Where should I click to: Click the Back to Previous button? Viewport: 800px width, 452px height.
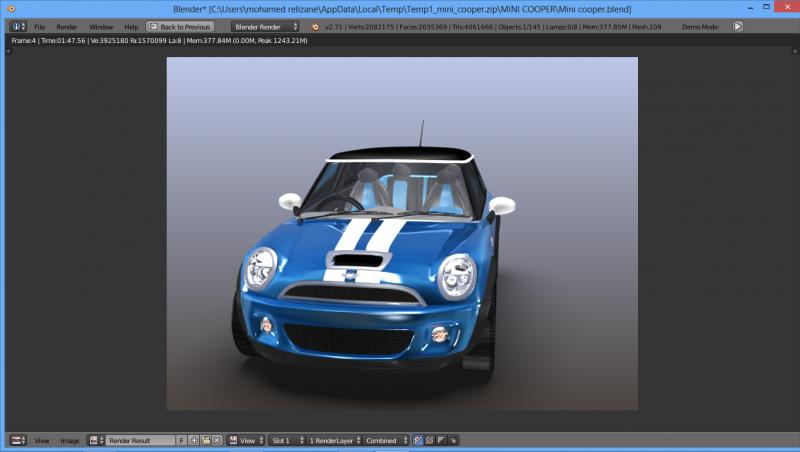tap(180, 27)
